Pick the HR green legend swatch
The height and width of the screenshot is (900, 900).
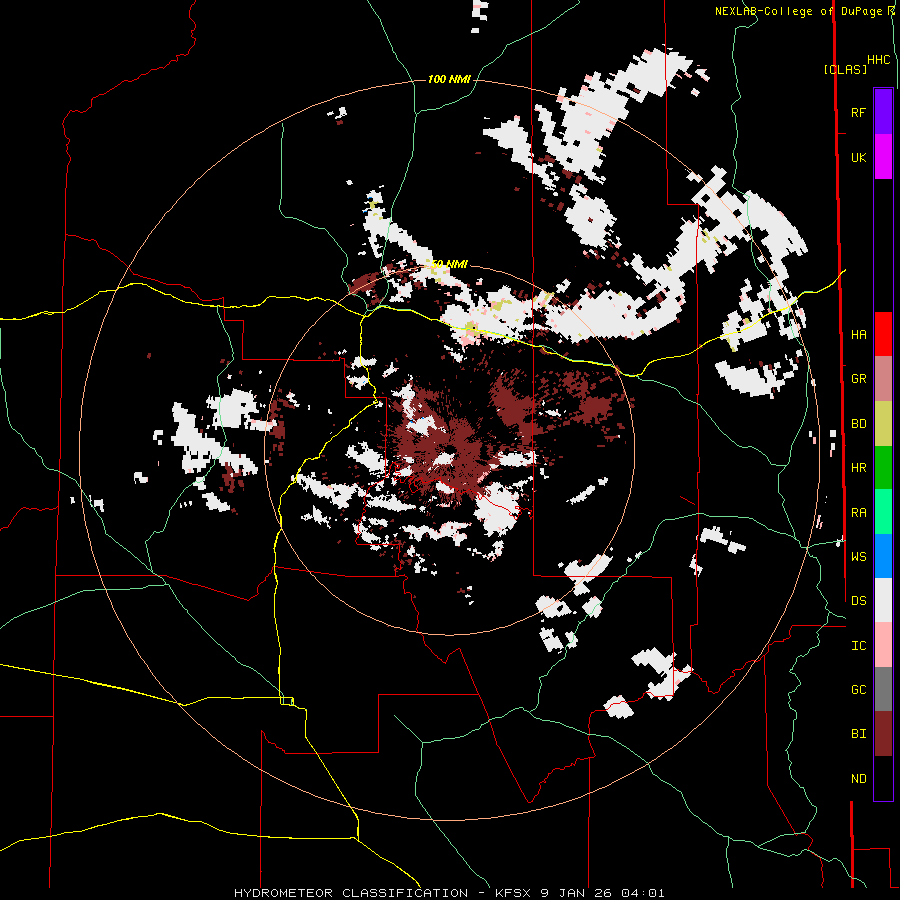(x=883, y=468)
